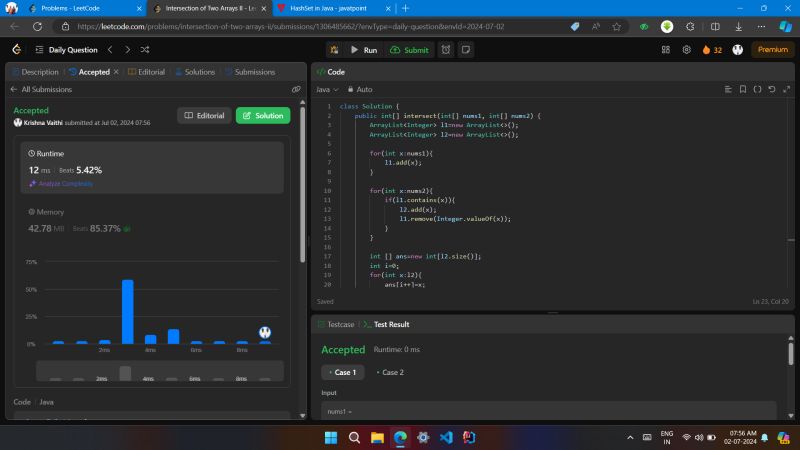Go to next question chevron
The image size is (800, 450).
(x=127, y=49)
